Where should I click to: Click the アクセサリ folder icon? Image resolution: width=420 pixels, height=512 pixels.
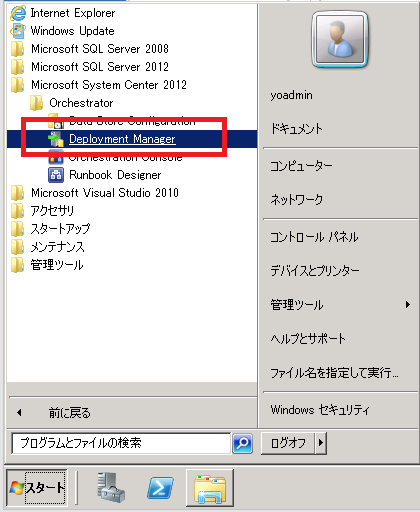(17, 211)
